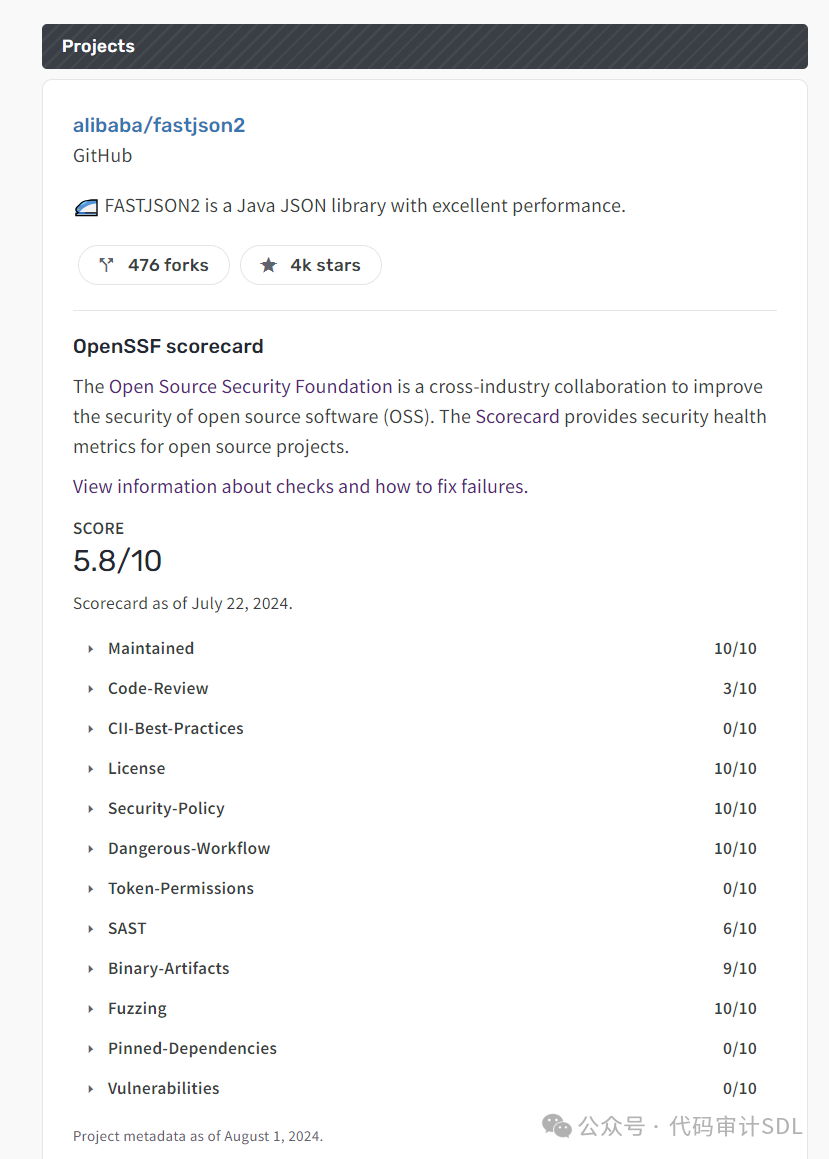Click the GitHub source label

[x=103, y=155]
